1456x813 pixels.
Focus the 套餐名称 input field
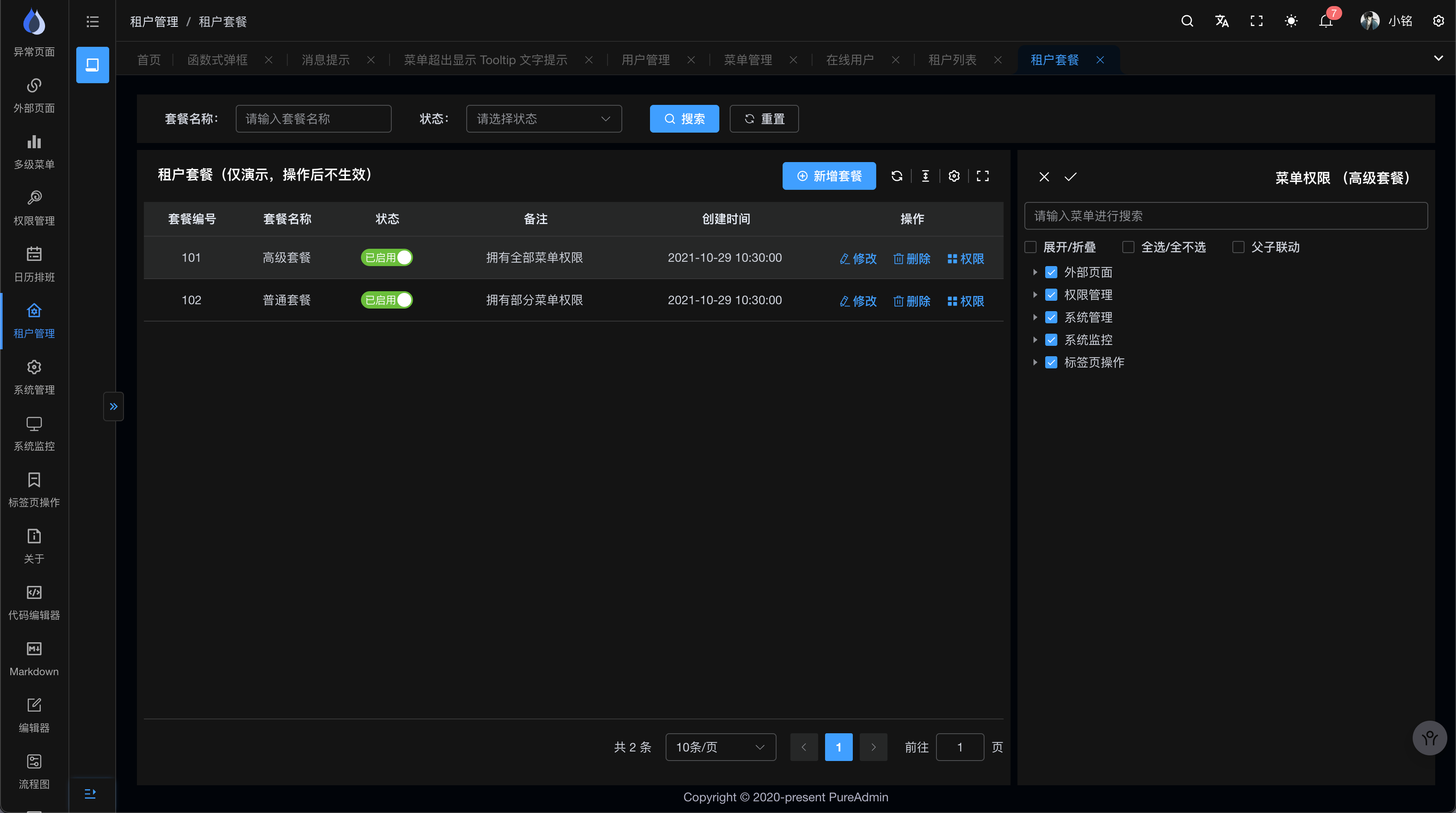coord(313,119)
